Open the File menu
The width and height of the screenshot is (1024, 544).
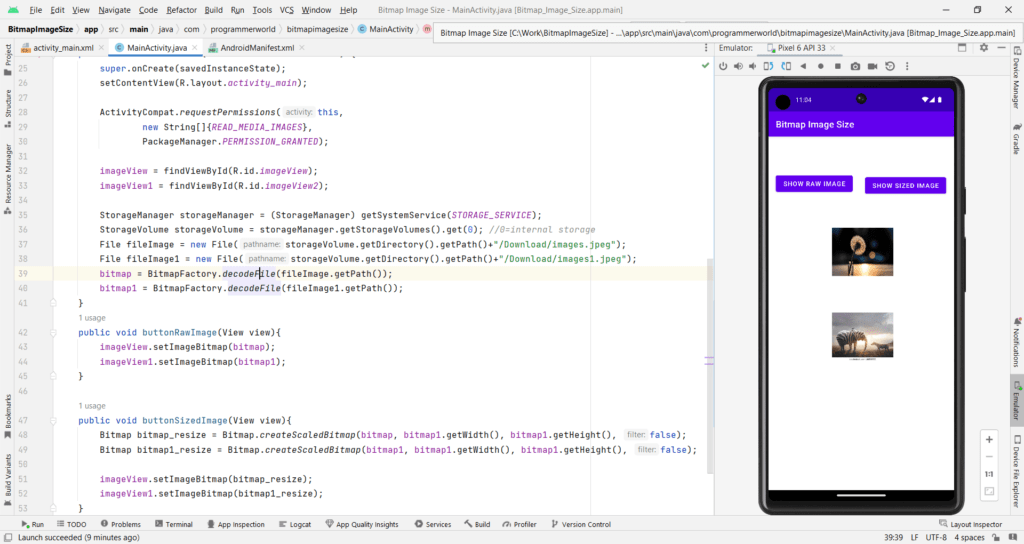35,10
